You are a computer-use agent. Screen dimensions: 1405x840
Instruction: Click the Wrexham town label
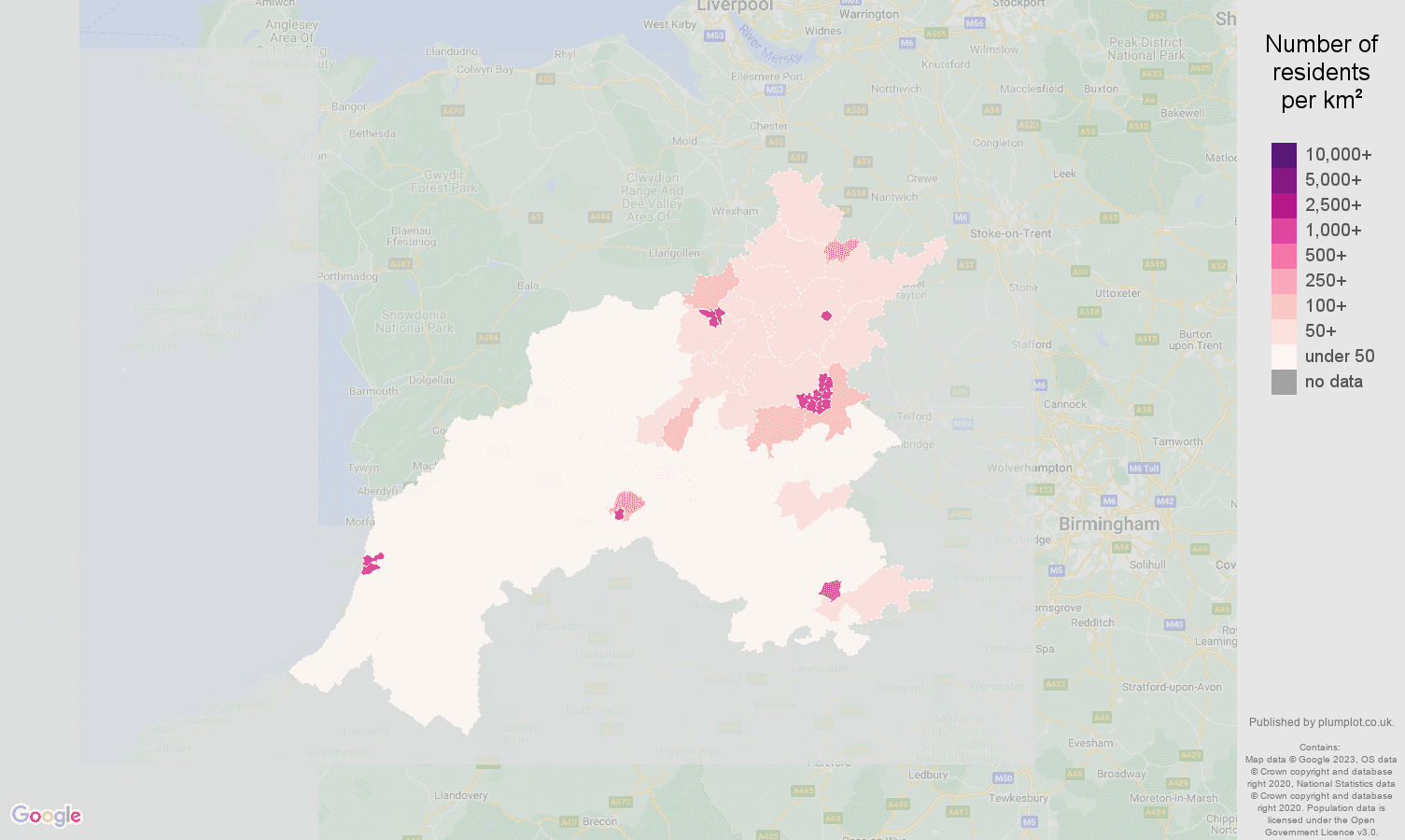click(x=735, y=211)
